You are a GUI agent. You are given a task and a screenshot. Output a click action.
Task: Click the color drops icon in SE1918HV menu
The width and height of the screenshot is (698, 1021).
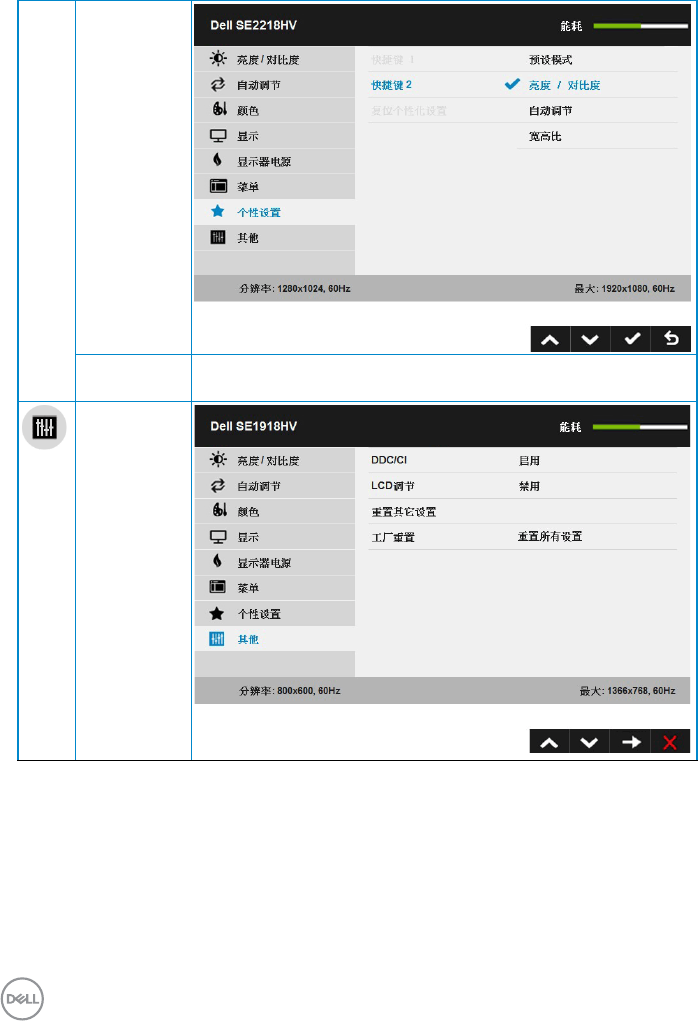(219, 510)
